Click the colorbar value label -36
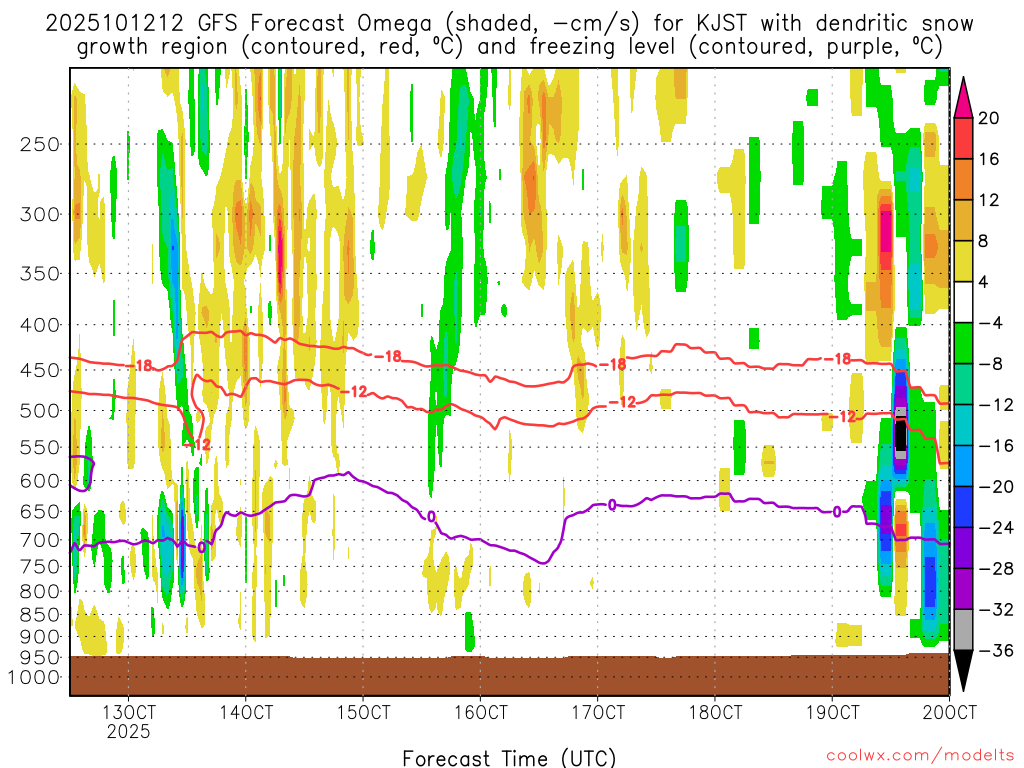Screen dimensions: 1024x768 coord(996,650)
